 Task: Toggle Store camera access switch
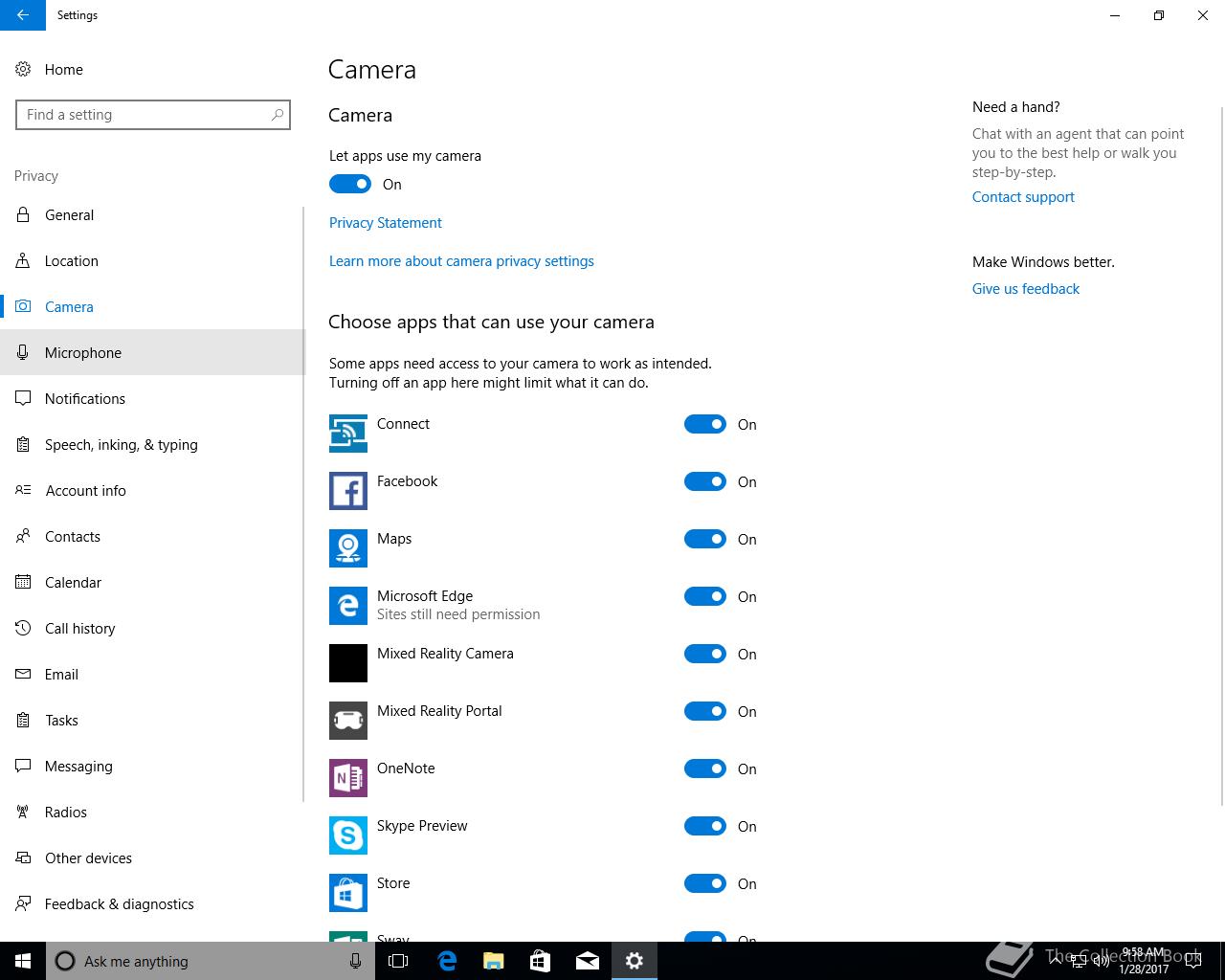pyautogui.click(x=705, y=883)
